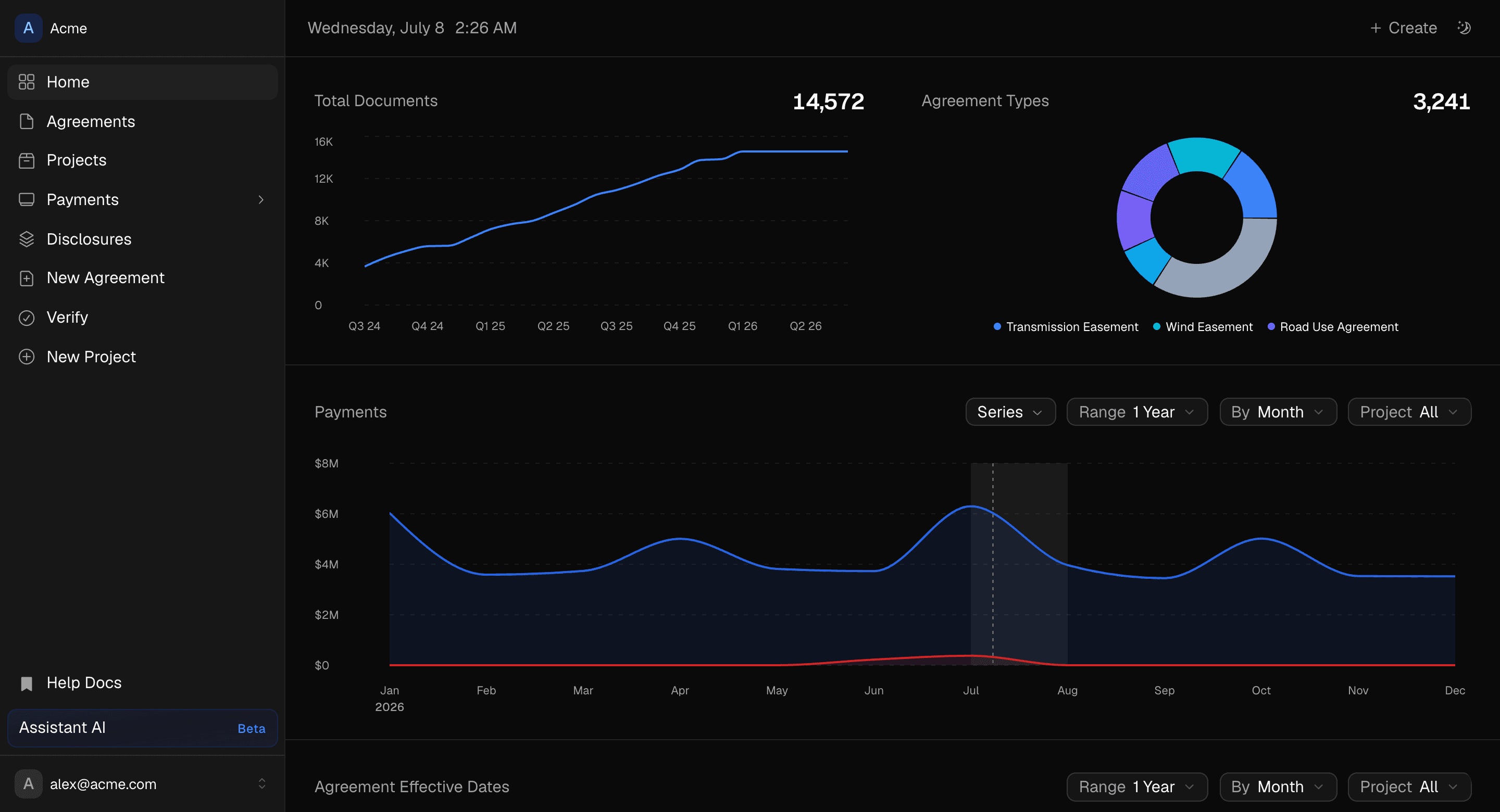Click the New Project plus-circle icon

(27, 357)
